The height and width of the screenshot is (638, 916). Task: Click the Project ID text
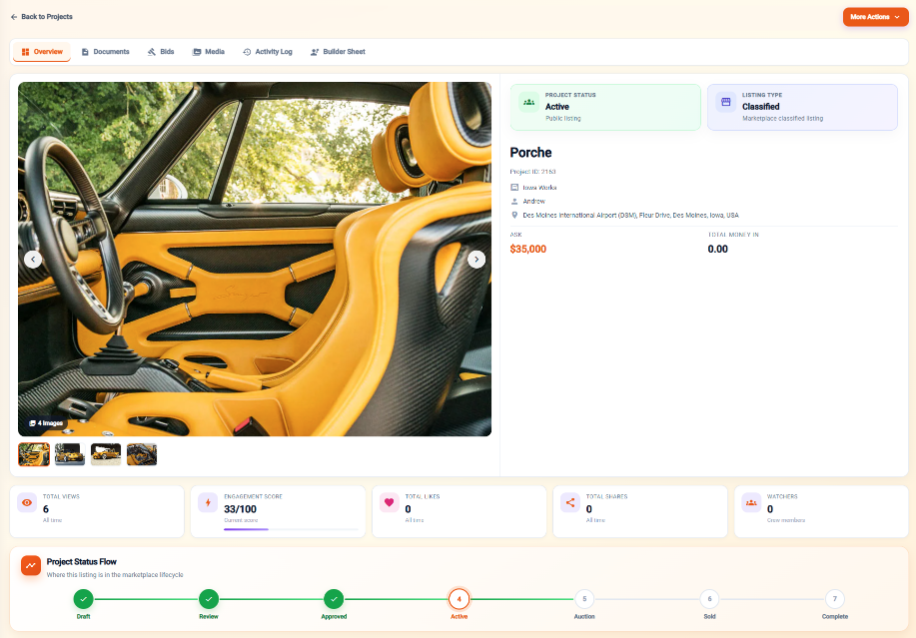533,172
